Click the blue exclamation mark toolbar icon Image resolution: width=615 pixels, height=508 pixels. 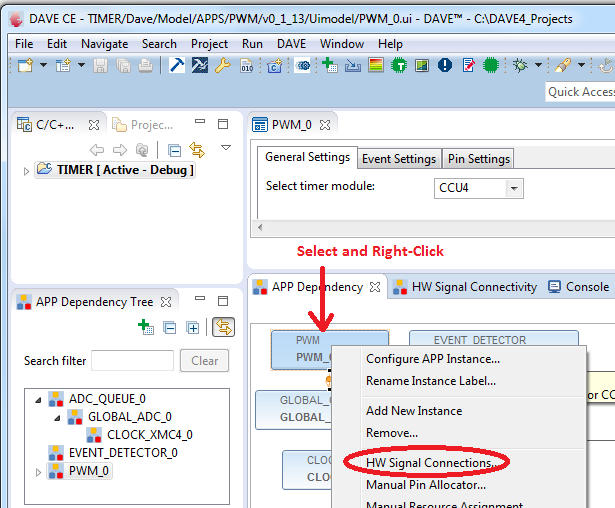pos(445,65)
